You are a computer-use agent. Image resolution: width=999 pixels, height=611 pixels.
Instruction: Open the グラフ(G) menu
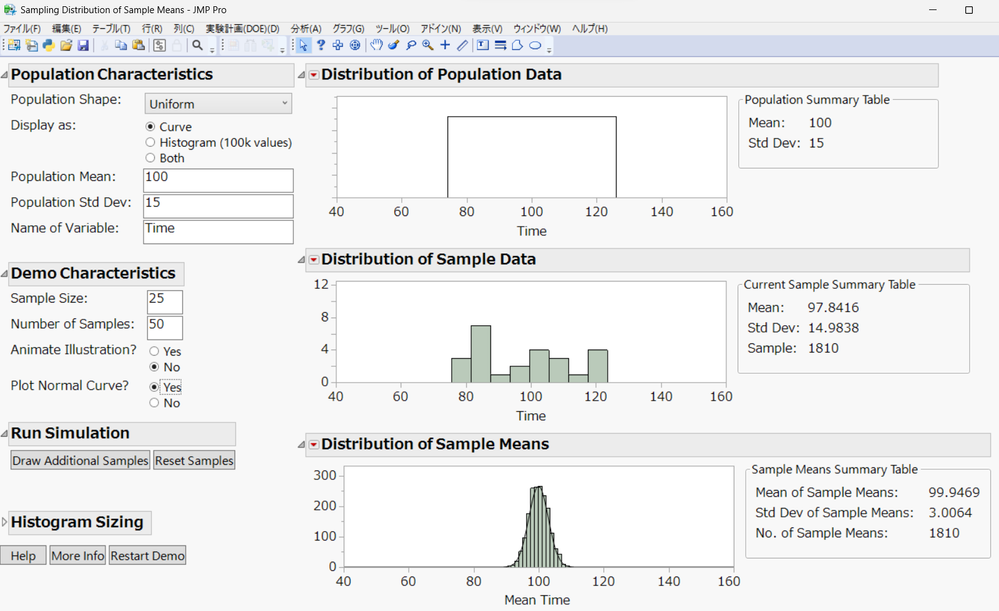tap(348, 29)
